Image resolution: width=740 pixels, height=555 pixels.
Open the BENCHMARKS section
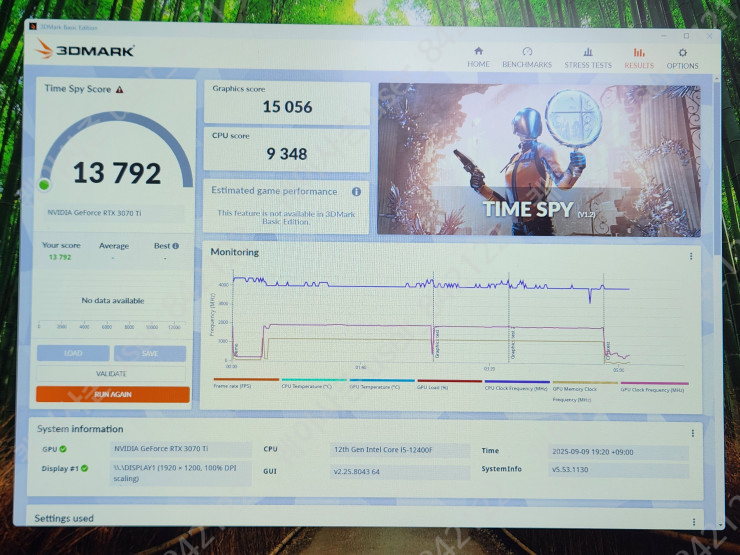click(527, 58)
